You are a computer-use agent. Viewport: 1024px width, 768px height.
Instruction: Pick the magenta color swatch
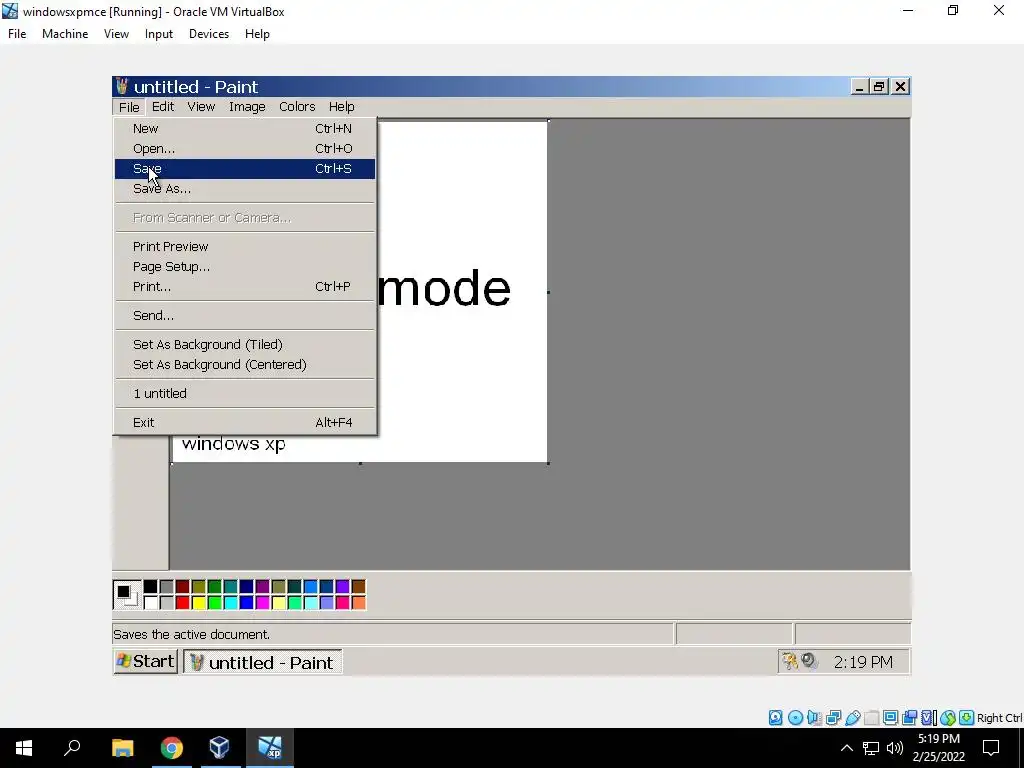[263, 602]
